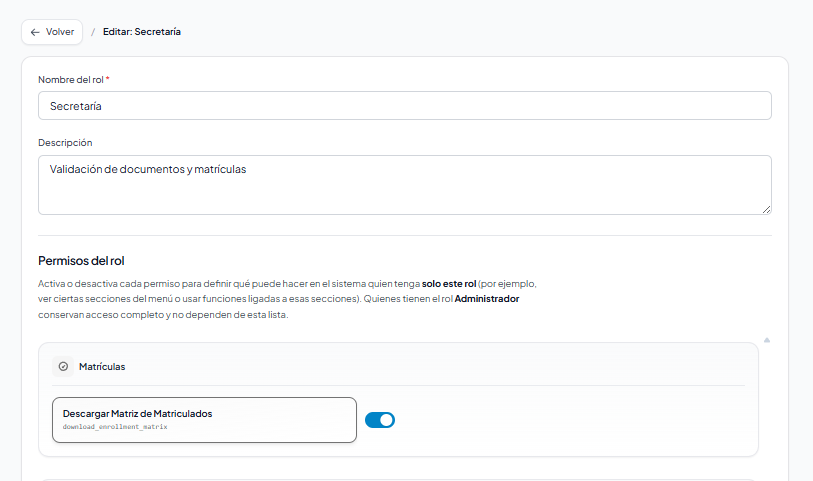Focus the Nombre del rol field
This screenshot has height=481, width=813.
coord(404,106)
